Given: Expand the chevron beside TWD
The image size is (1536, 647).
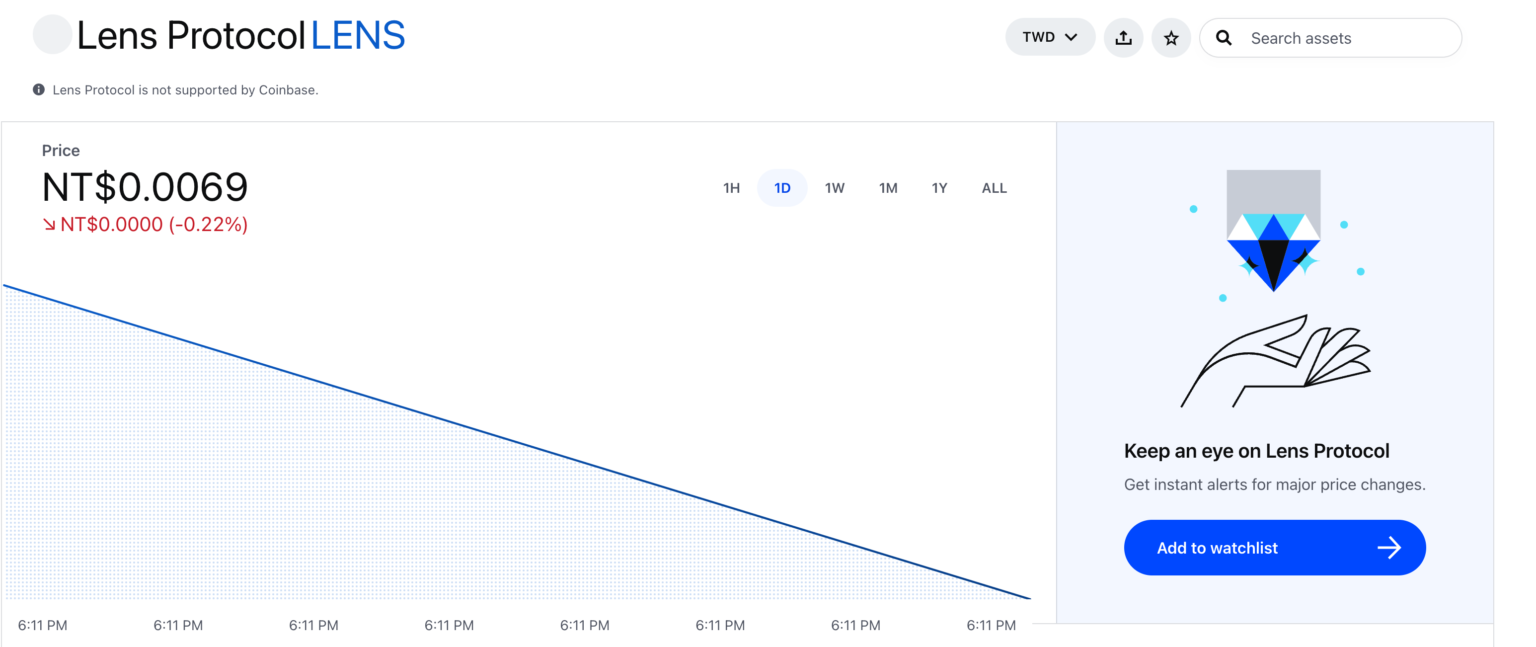Looking at the screenshot, I should 1071,37.
